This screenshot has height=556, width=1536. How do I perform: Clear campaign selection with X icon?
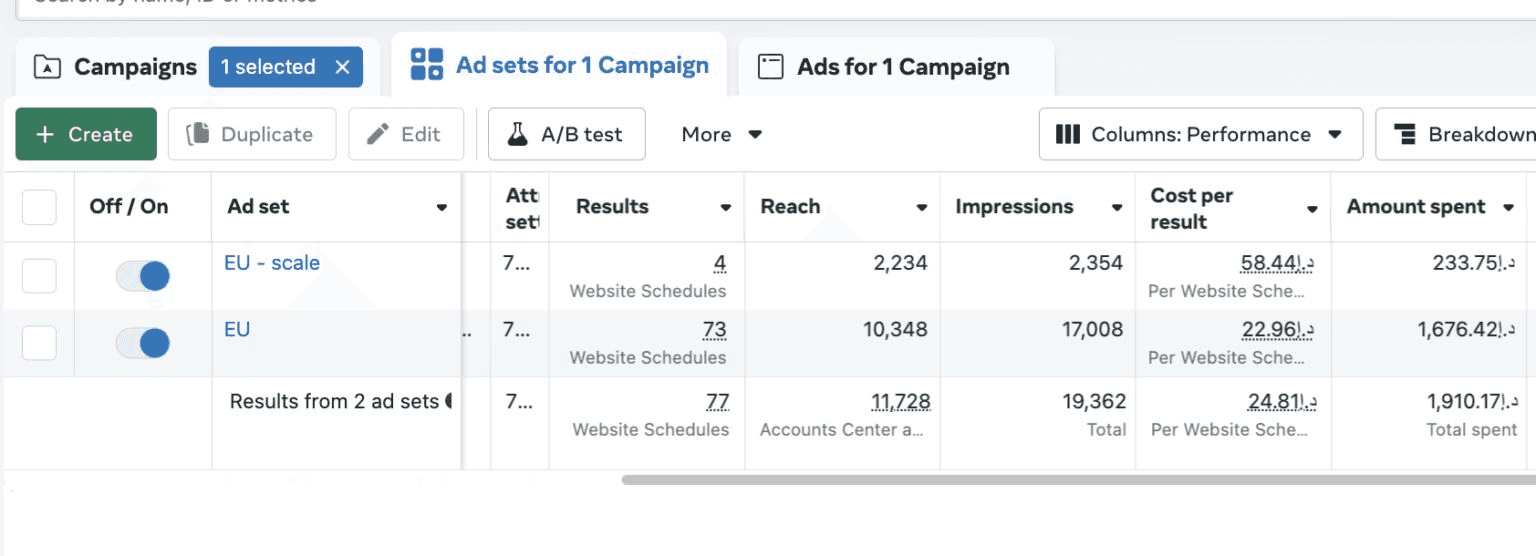click(342, 67)
